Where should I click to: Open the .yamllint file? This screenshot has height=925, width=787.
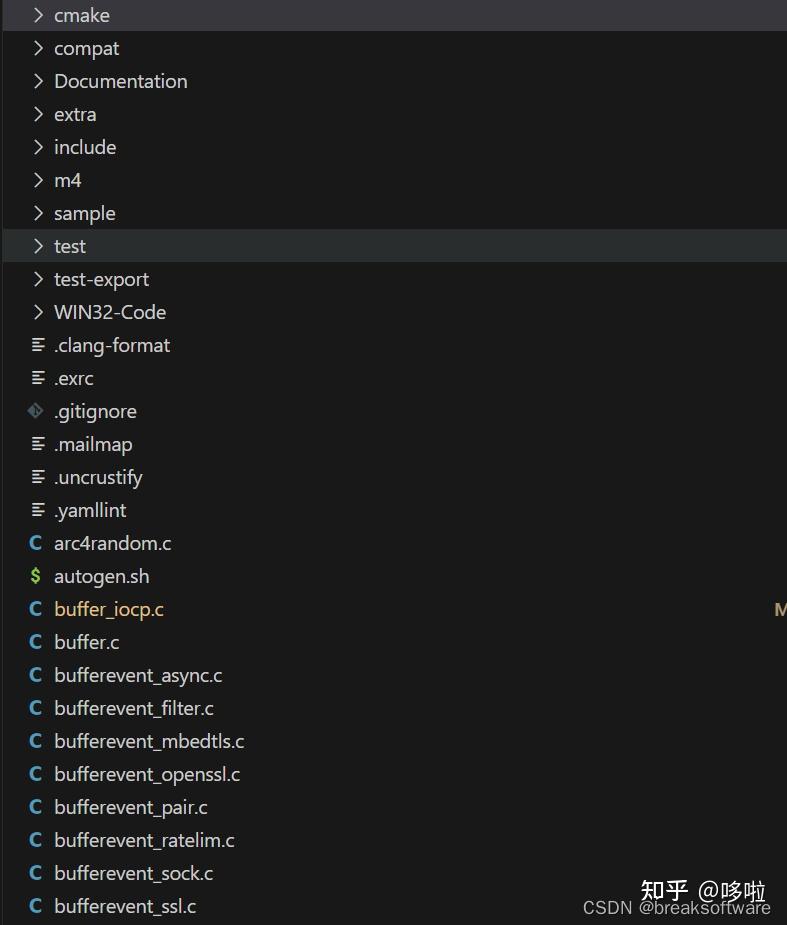coord(90,511)
